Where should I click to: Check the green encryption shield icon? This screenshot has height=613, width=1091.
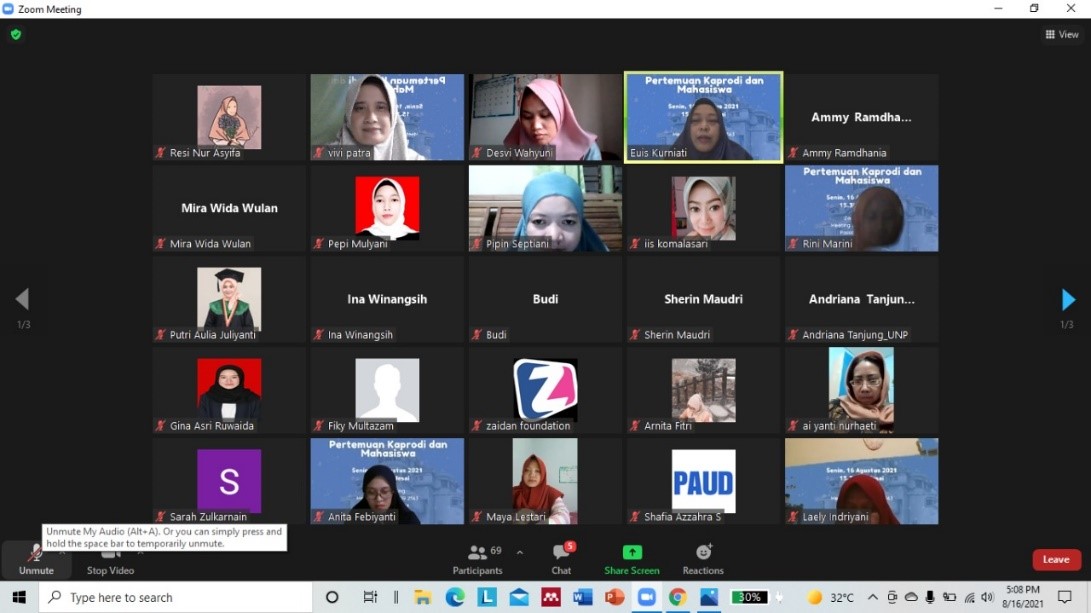(16, 34)
